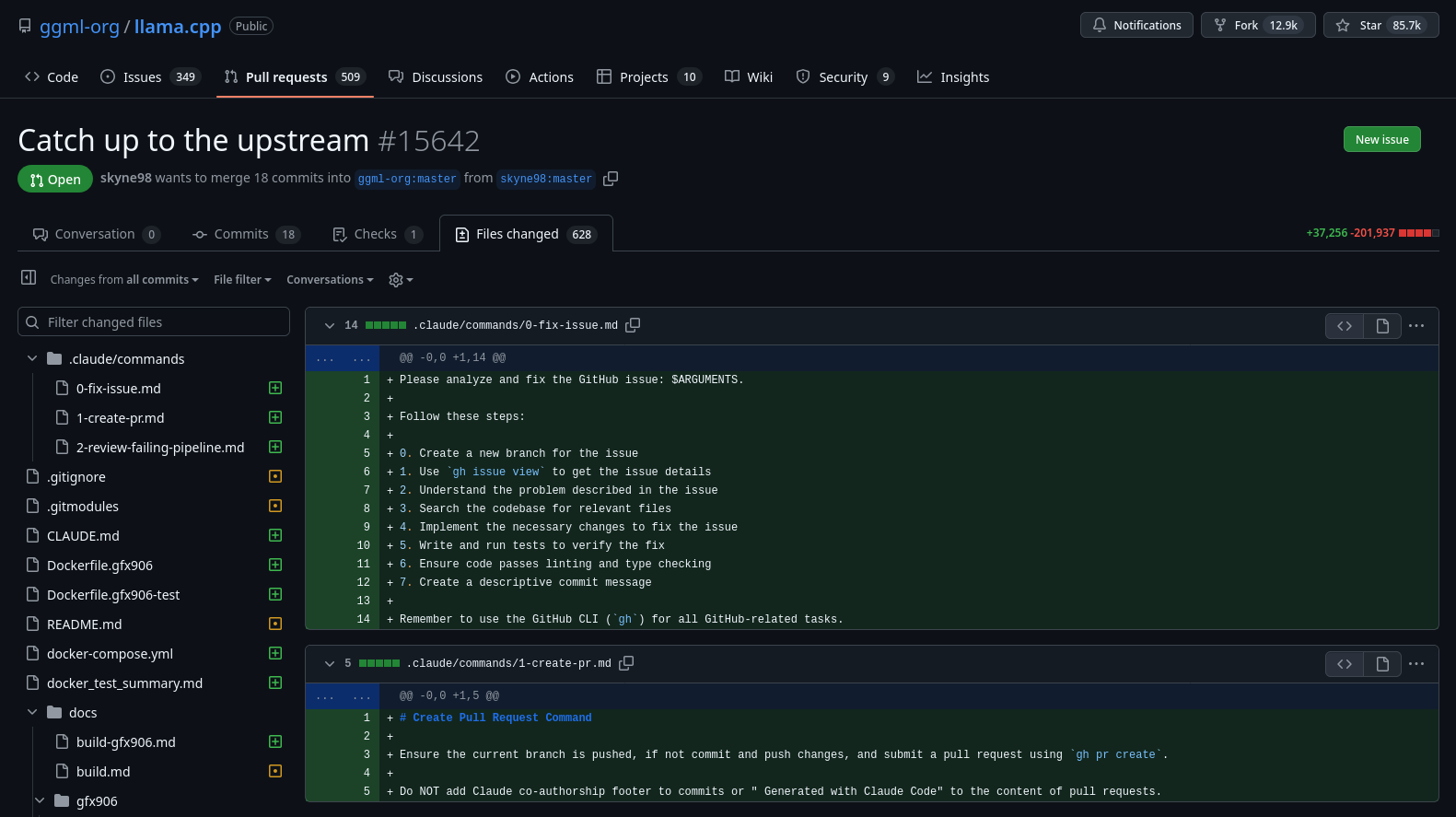Click the added-file marker for 0-fix-issue.md
This screenshot has height=817, width=1456.
coord(275,389)
